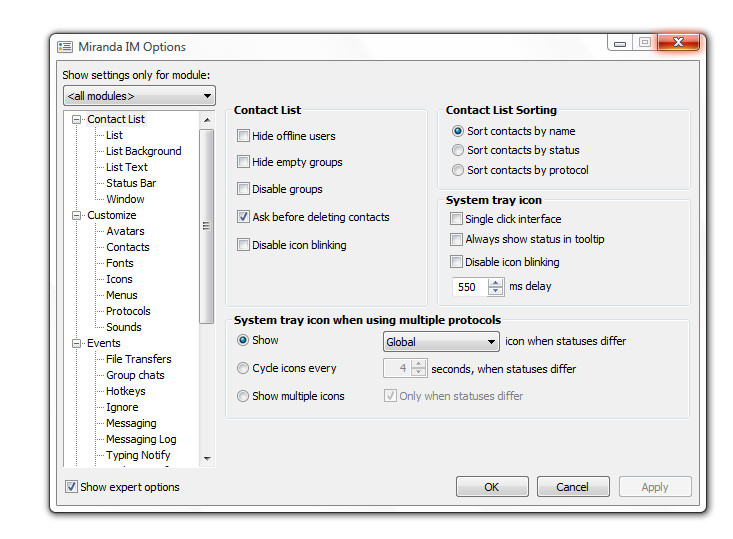This screenshot has height=539, width=733.
Task: Close the Miranda IM Options window
Action: pyautogui.click(x=679, y=43)
